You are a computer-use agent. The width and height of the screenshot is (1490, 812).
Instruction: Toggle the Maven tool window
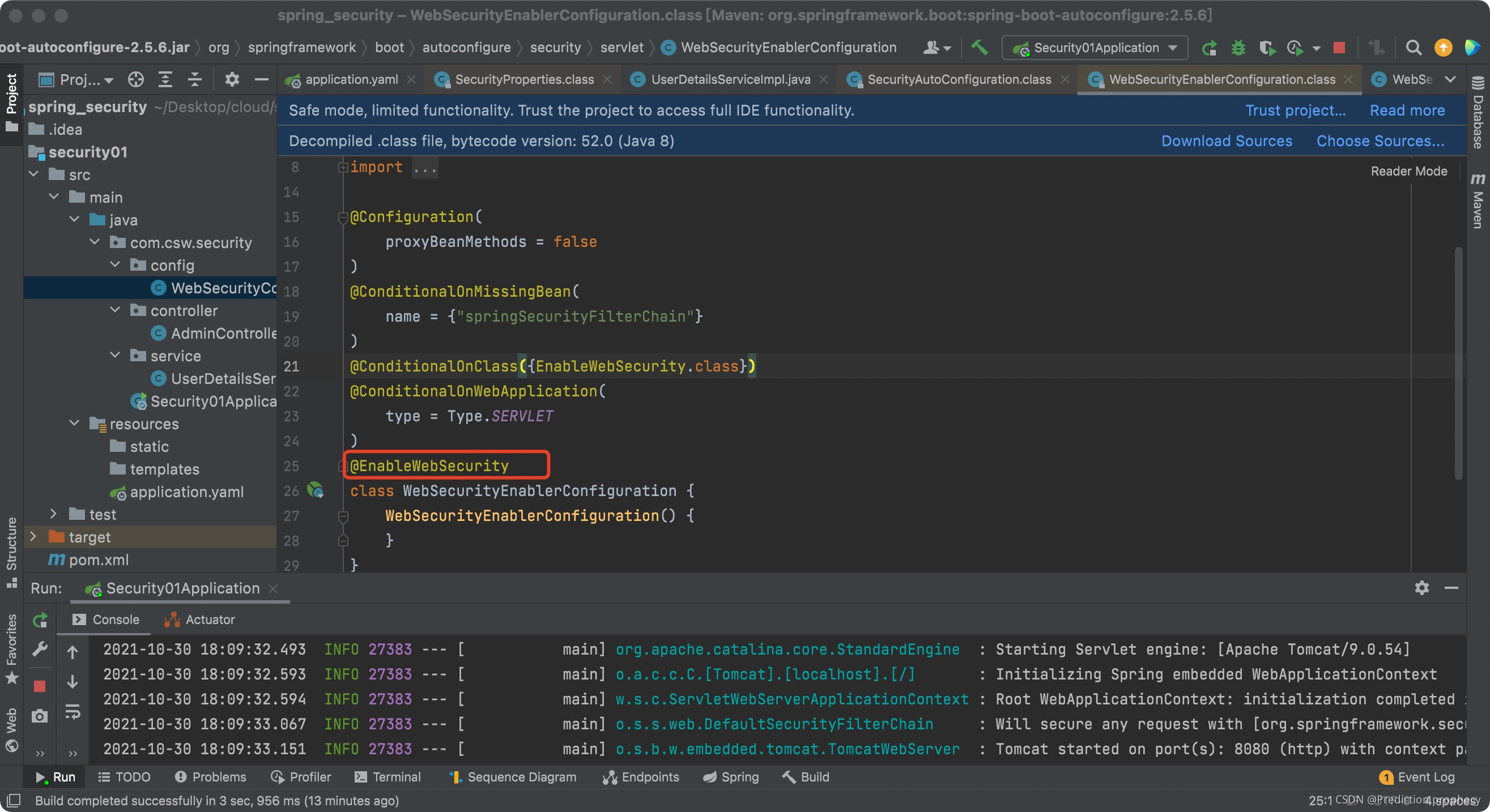pyautogui.click(x=1478, y=201)
